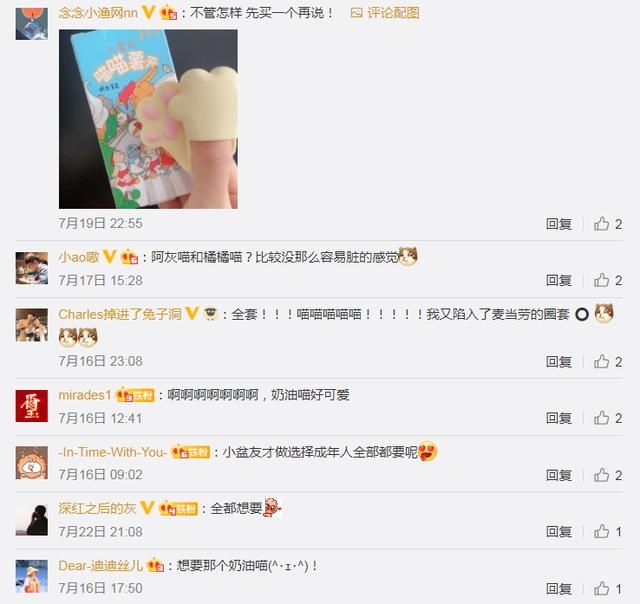Open 深红之后的灰 username profile
Image resolution: width=640 pixels, height=604 pixels.
pyautogui.click(x=97, y=508)
